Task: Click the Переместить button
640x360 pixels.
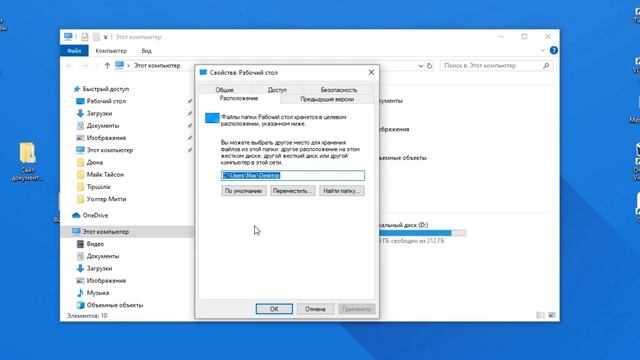Action: [x=293, y=191]
